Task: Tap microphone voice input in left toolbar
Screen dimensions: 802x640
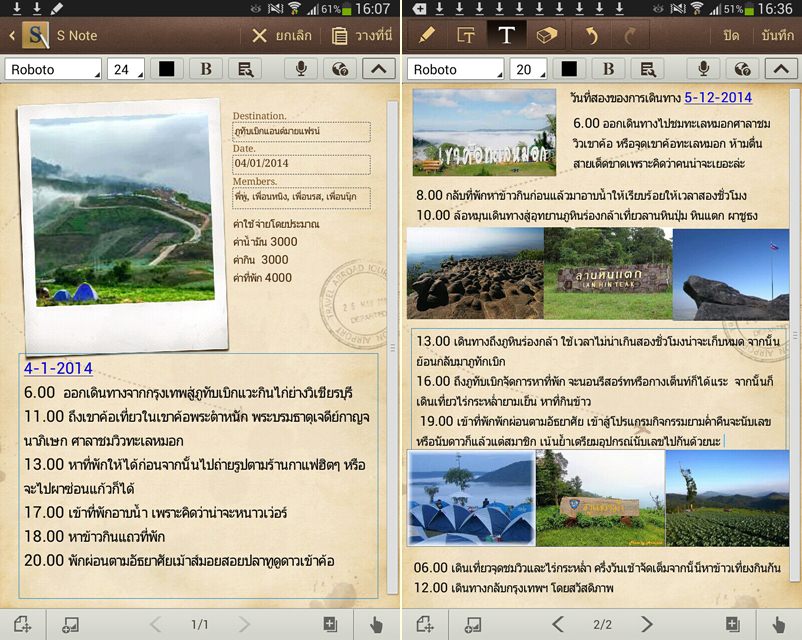Action: click(301, 69)
